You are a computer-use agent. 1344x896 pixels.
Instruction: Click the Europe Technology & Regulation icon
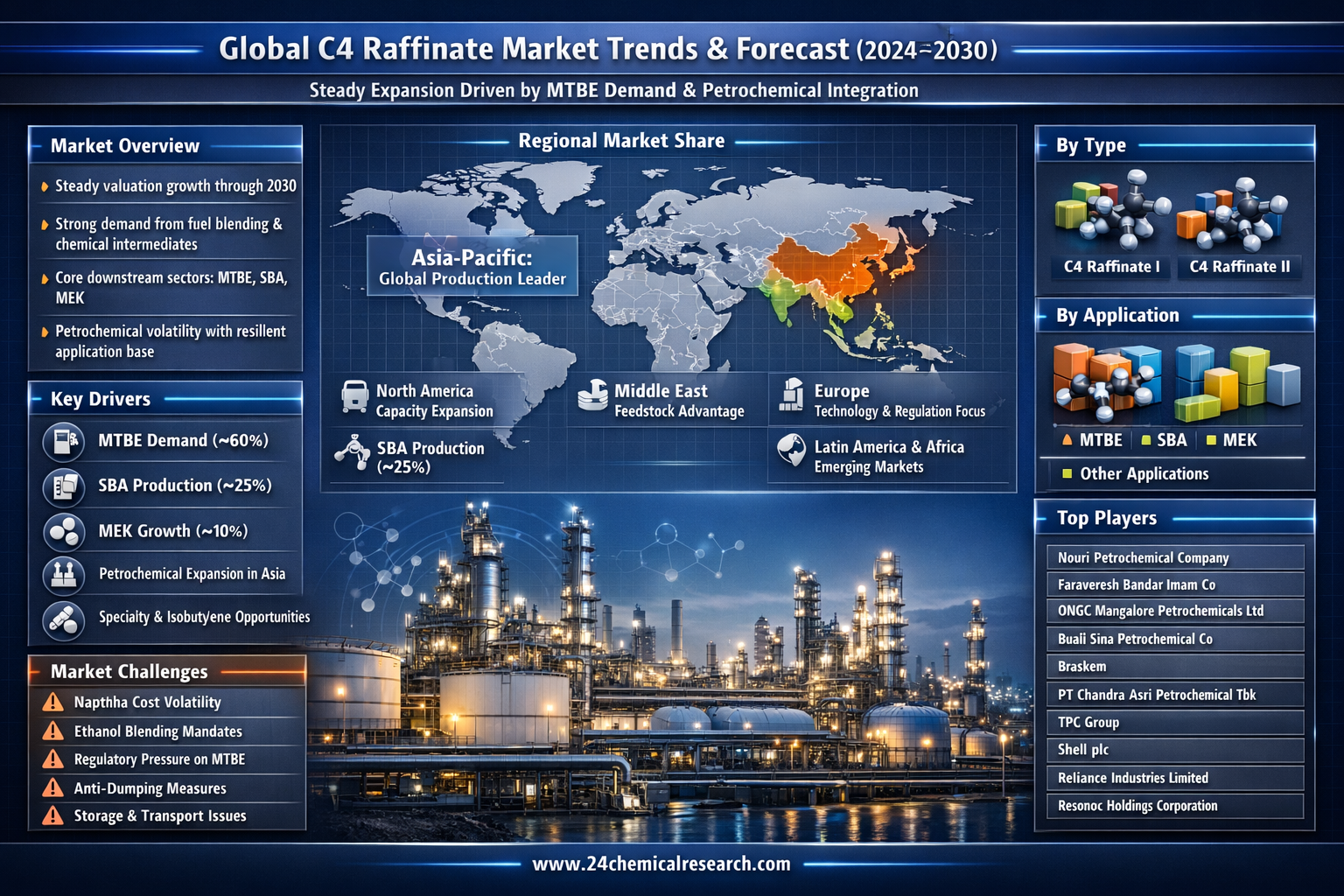(792, 395)
